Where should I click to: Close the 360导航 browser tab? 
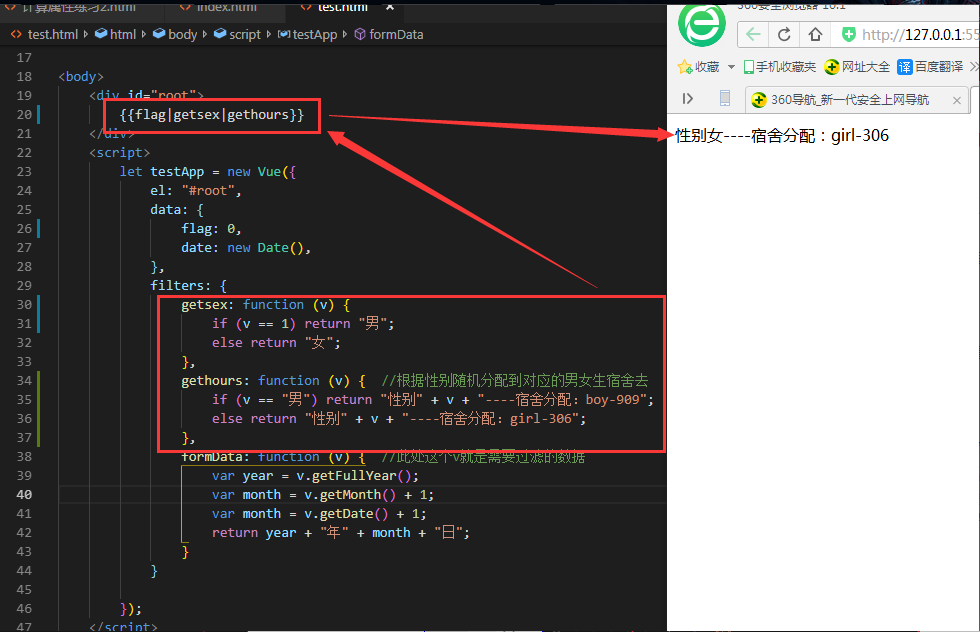point(956,100)
